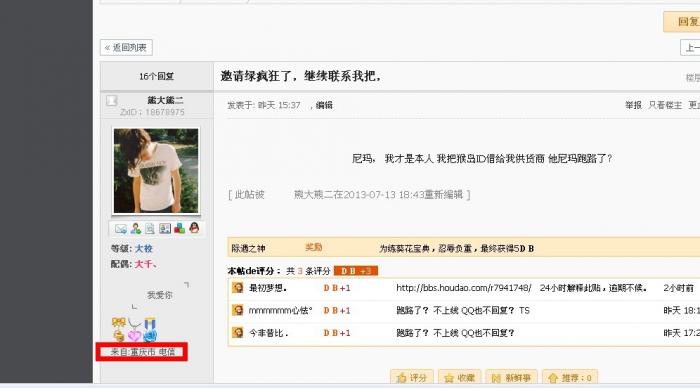Click the DB +3 score badge

tap(356, 271)
